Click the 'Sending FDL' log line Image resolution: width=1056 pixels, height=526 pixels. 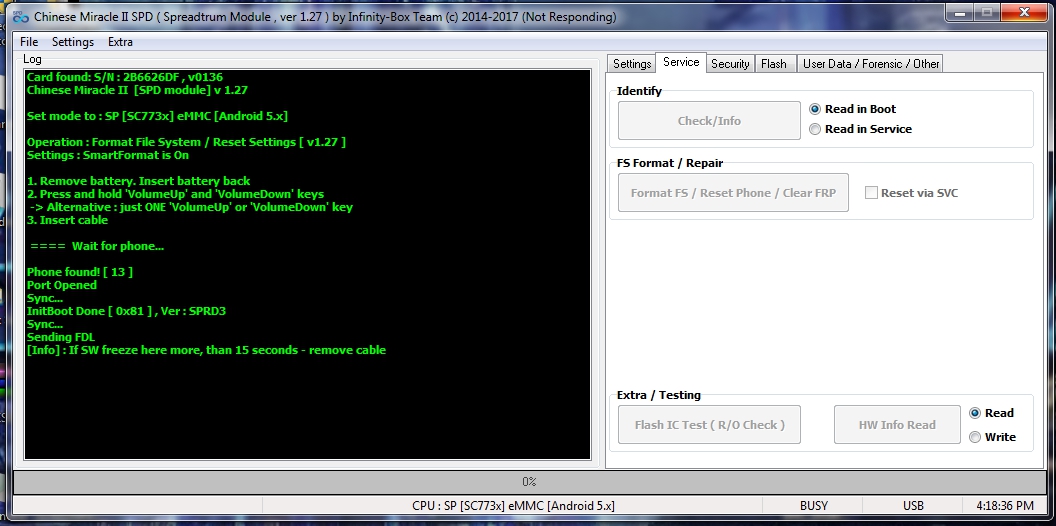click(61, 337)
